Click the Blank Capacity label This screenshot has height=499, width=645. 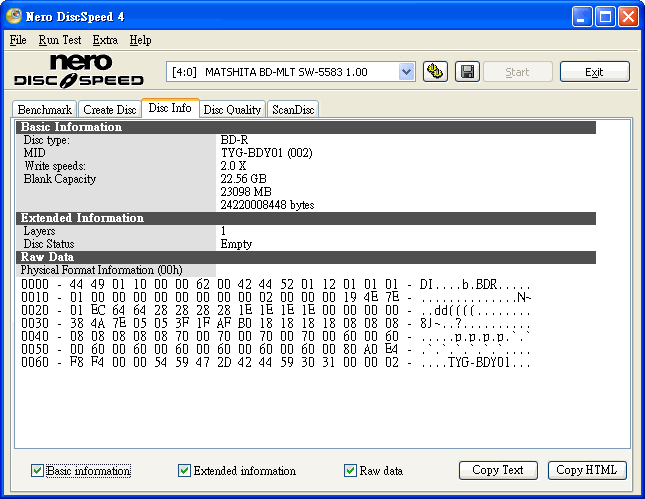click(x=60, y=179)
